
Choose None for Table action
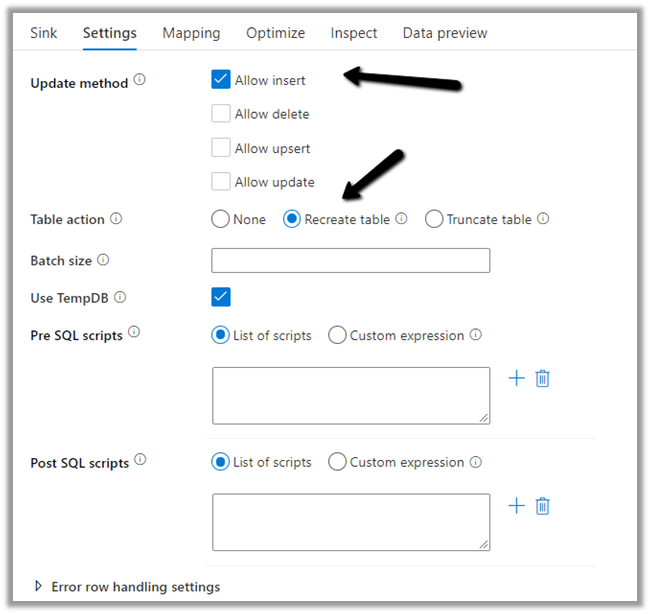tap(220, 219)
